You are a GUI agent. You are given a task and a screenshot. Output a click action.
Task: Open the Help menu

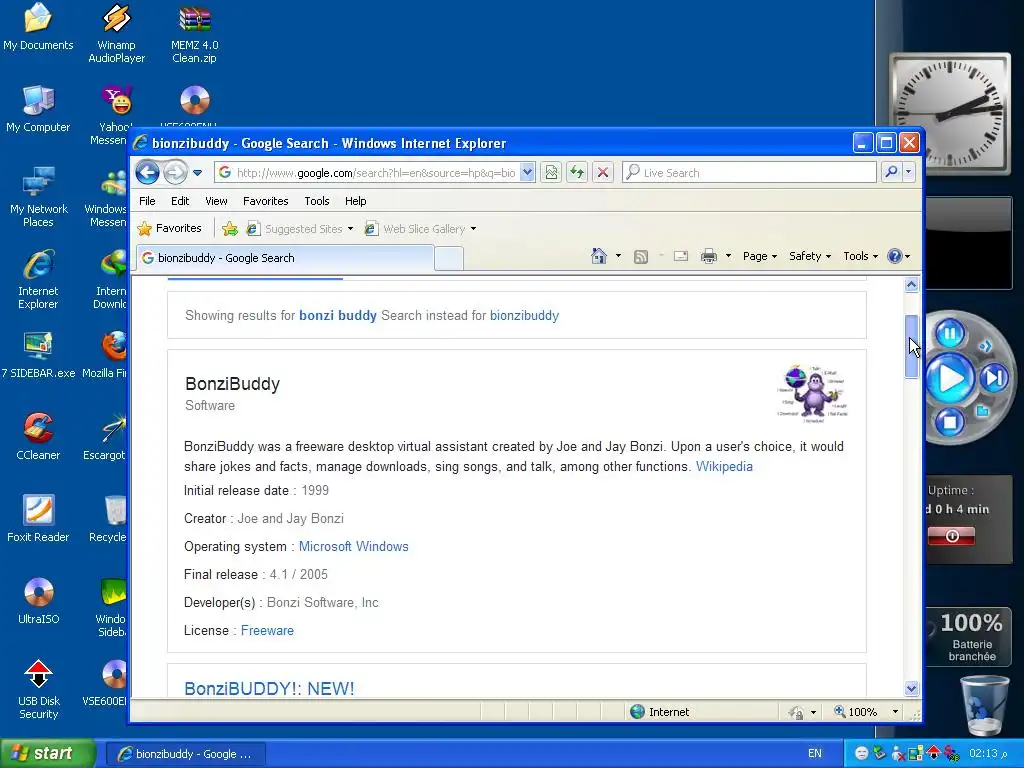[x=355, y=201]
